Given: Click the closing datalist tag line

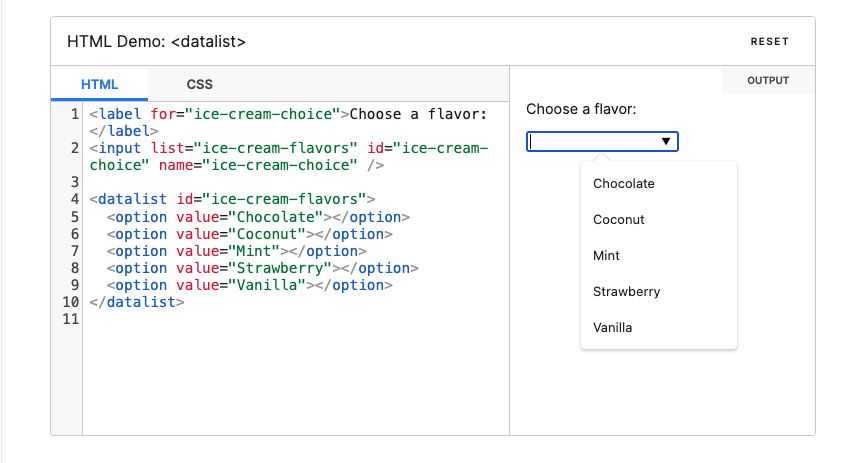Looking at the screenshot, I should pyautogui.click(x=136, y=302).
